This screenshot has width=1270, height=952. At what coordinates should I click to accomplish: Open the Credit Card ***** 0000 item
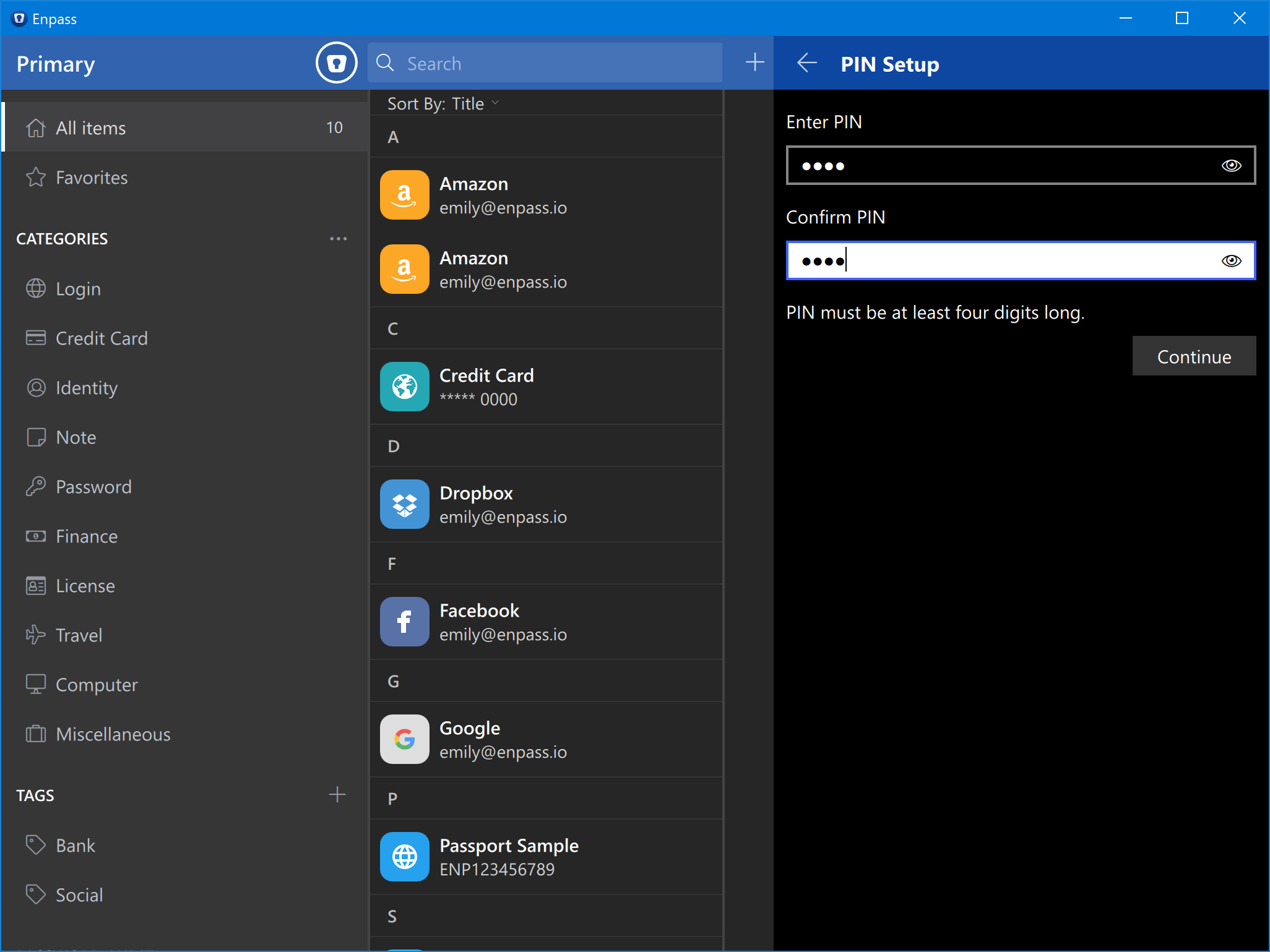click(x=546, y=387)
